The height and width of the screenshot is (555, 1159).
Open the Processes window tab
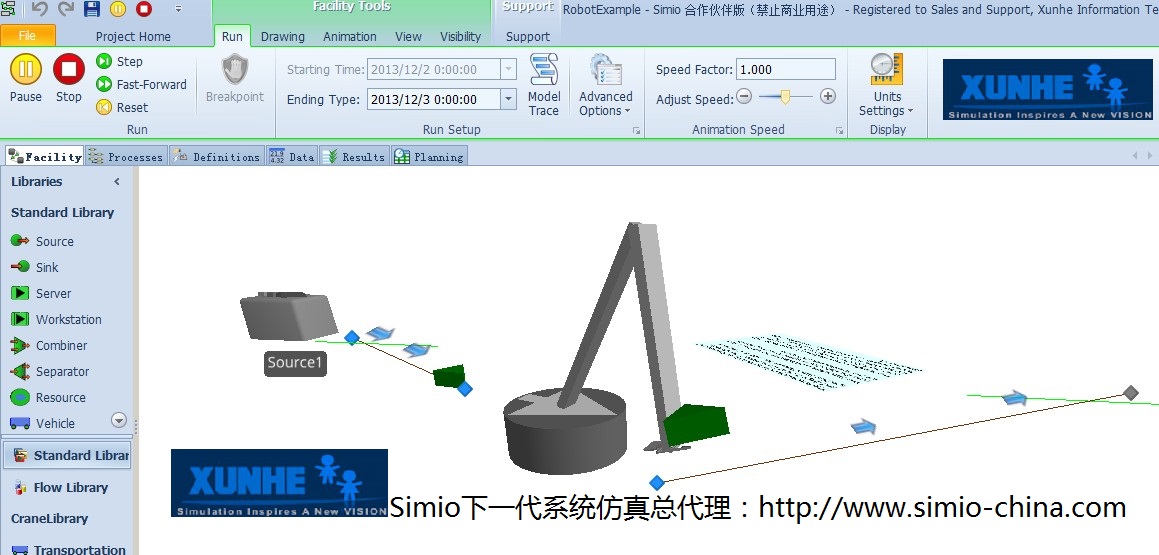pyautogui.click(x=126, y=157)
